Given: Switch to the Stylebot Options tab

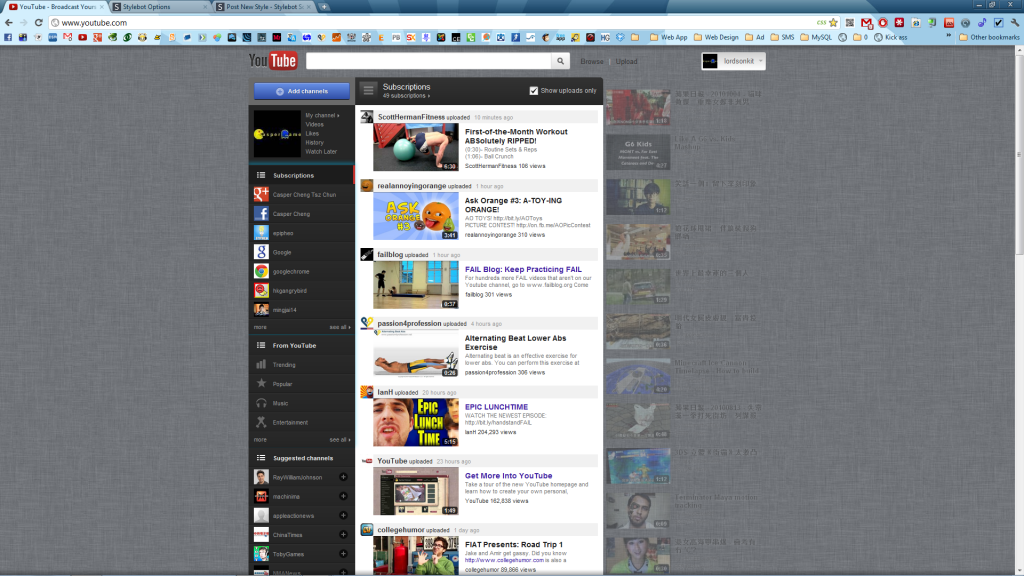Looking at the screenshot, I should [159, 7].
